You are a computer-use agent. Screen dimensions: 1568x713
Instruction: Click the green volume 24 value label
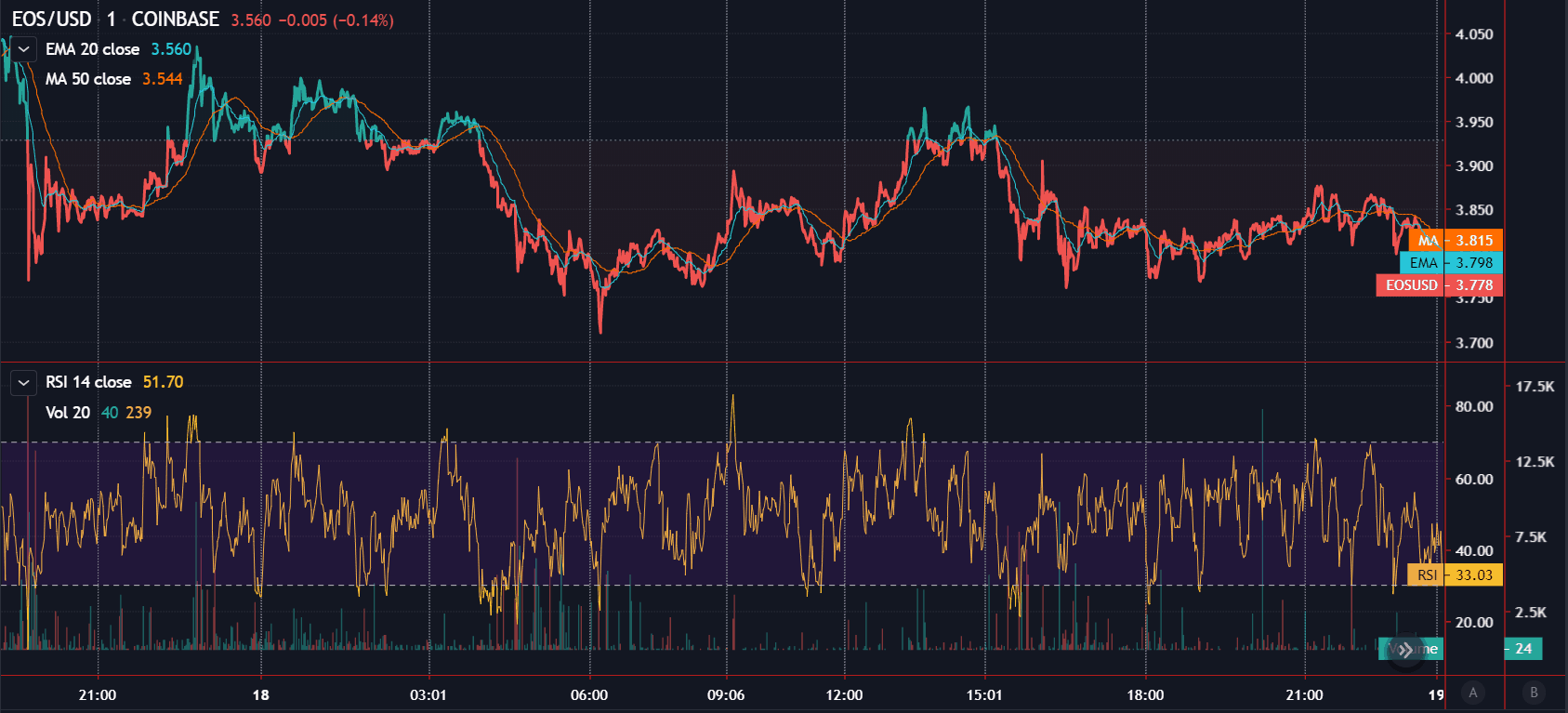1523,649
